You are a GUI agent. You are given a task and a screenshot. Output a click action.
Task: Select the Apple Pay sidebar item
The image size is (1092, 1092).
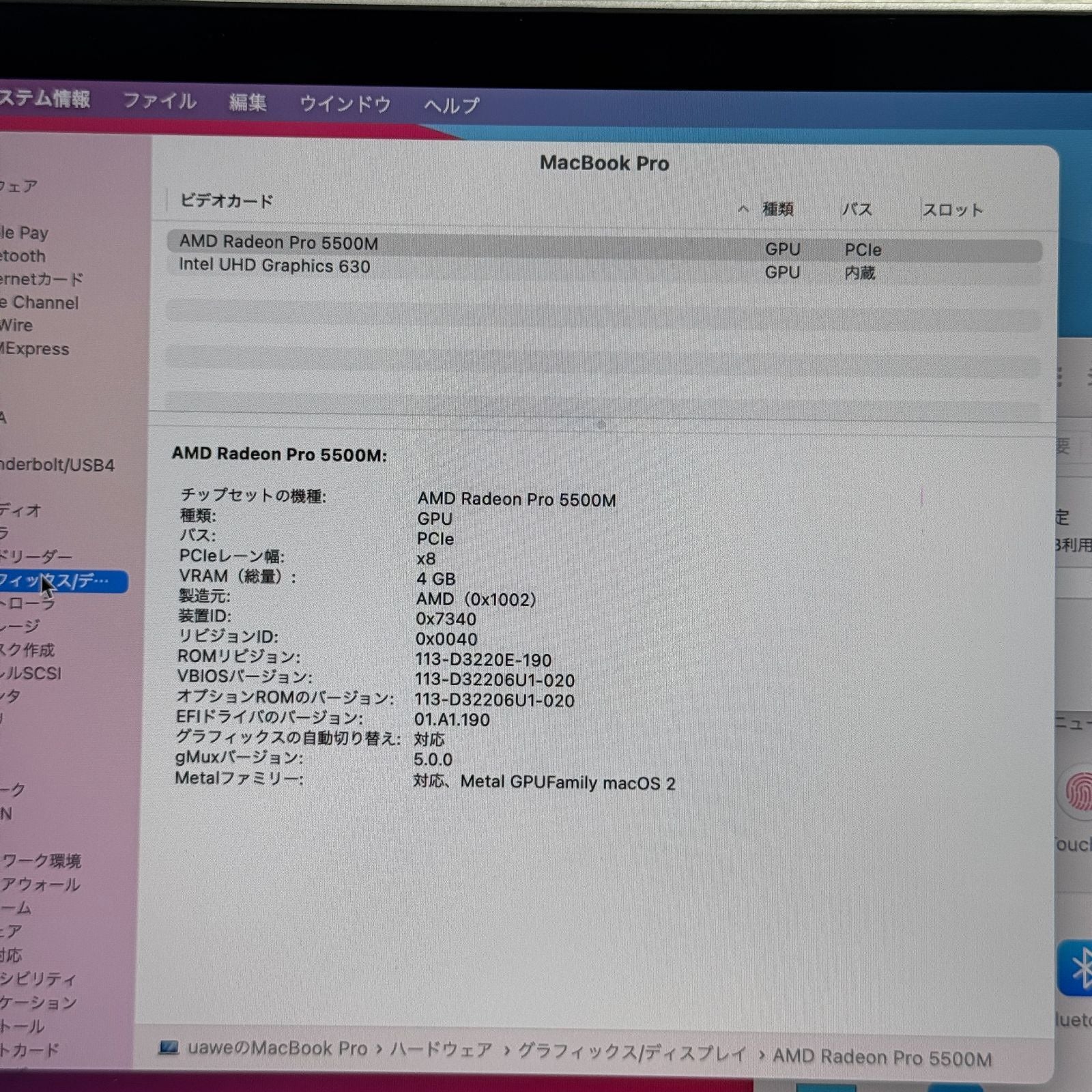[25, 233]
